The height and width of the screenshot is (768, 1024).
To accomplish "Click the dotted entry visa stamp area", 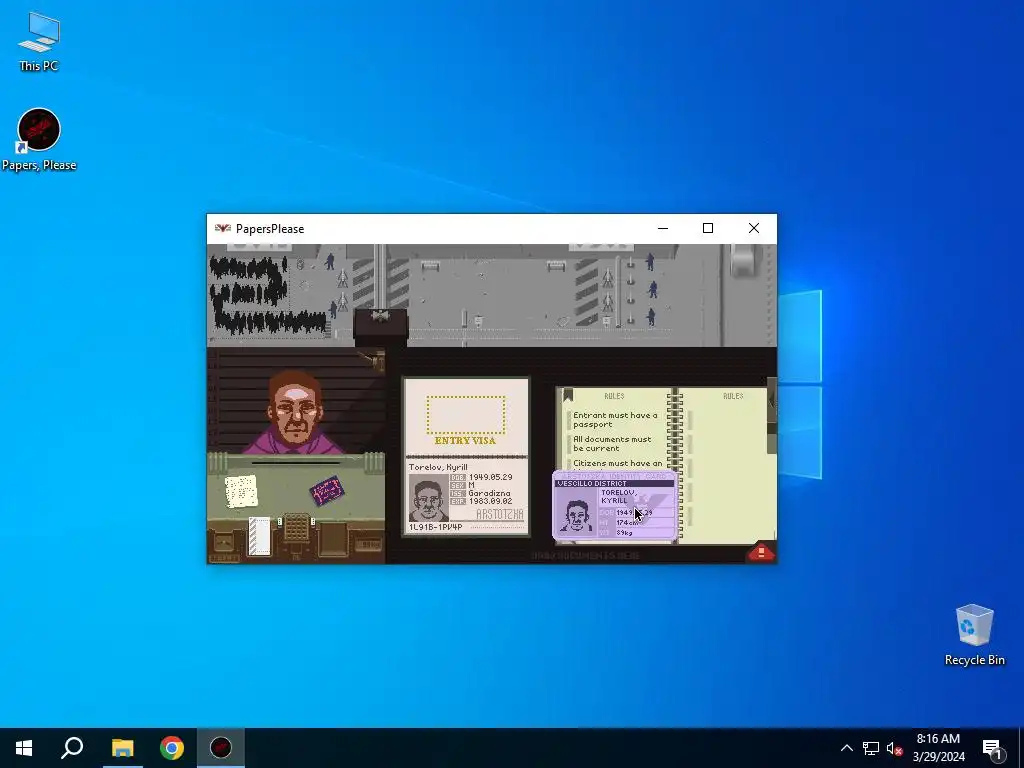I will [466, 415].
